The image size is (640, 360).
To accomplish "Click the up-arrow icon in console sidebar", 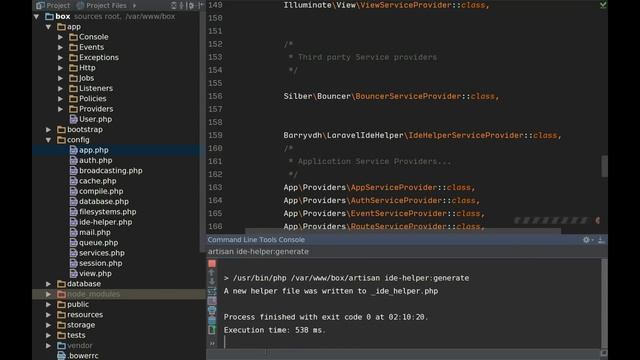I will tap(212, 273).
